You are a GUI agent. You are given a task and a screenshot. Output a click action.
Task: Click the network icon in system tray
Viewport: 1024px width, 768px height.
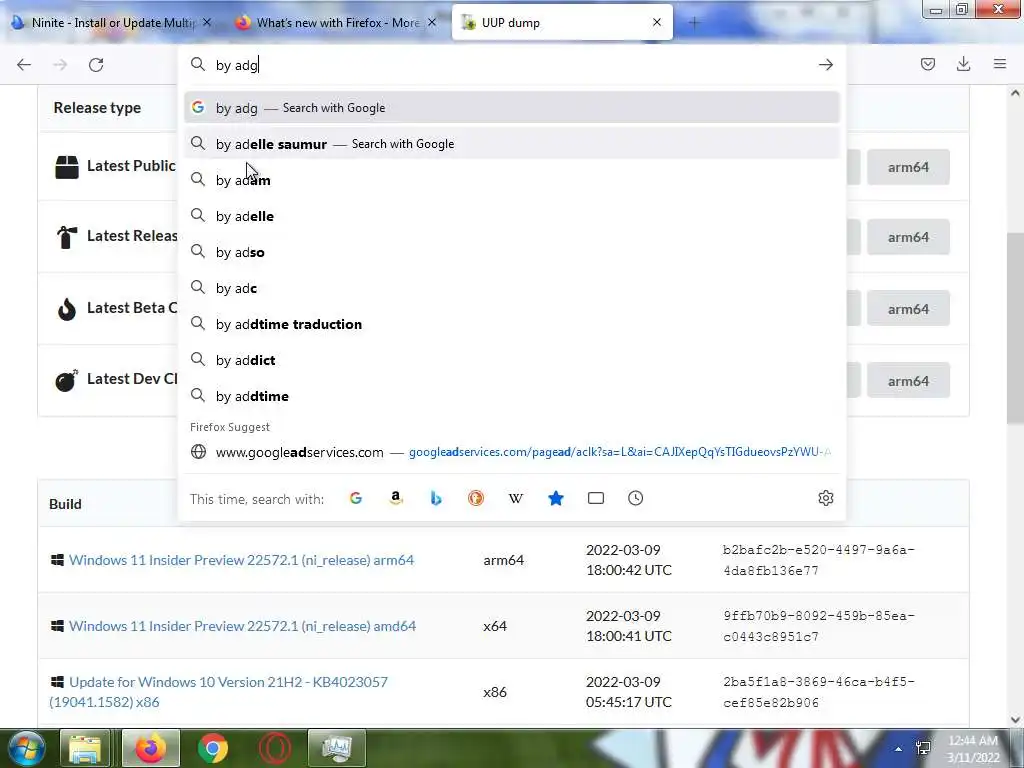tap(923, 748)
